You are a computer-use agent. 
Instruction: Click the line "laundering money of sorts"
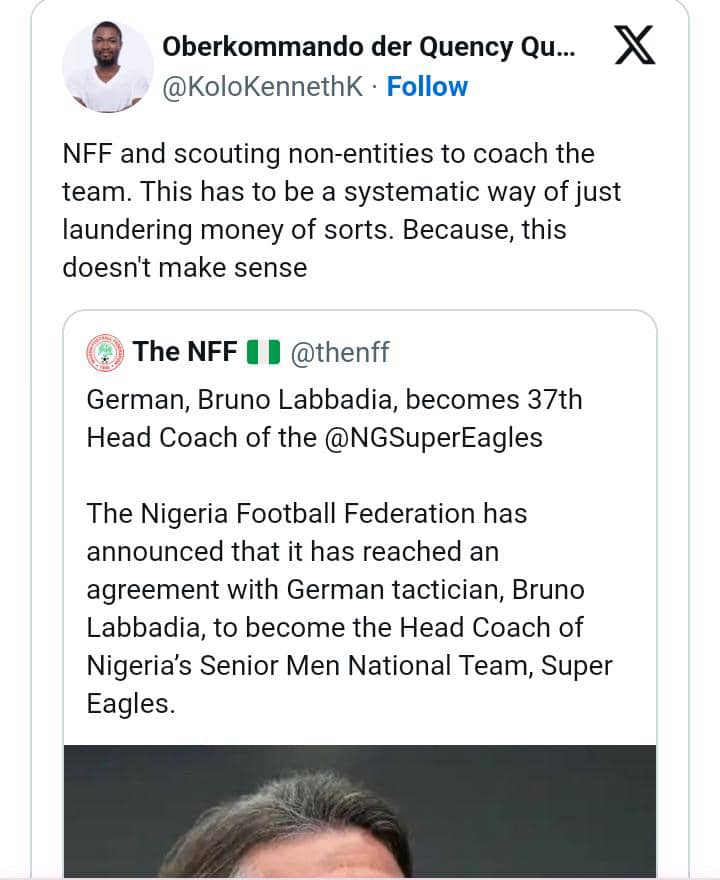(314, 230)
